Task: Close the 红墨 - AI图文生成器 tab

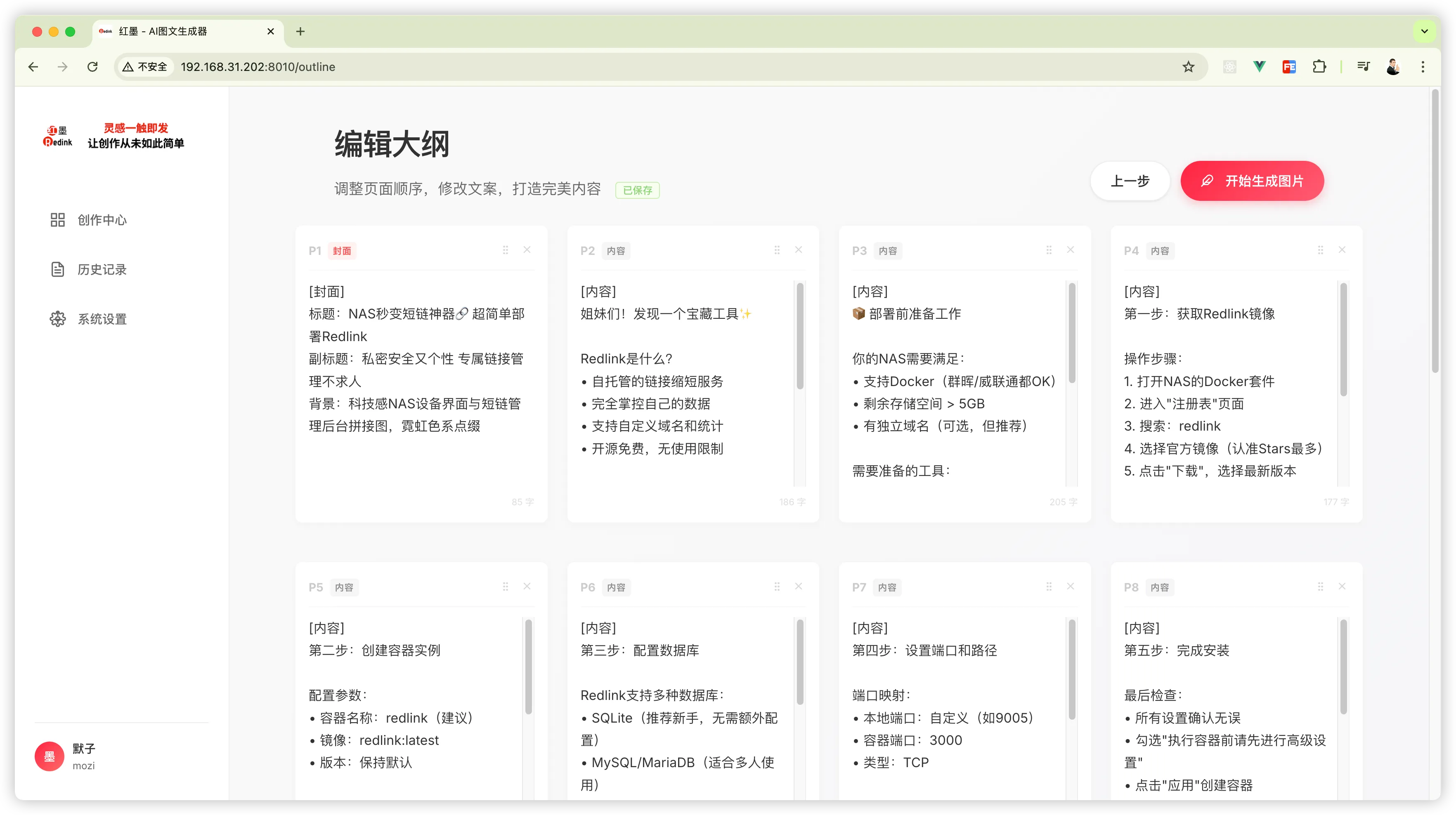Action: [x=271, y=32]
